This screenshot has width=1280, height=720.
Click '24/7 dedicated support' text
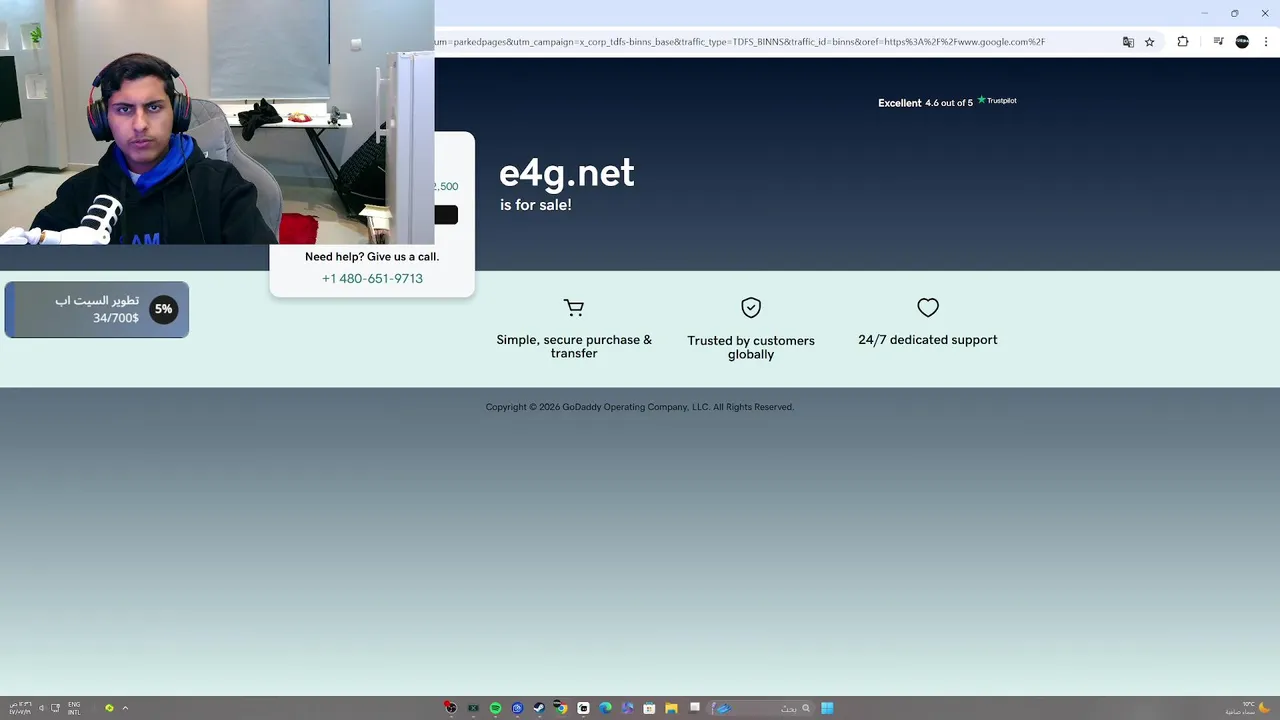coord(928,340)
